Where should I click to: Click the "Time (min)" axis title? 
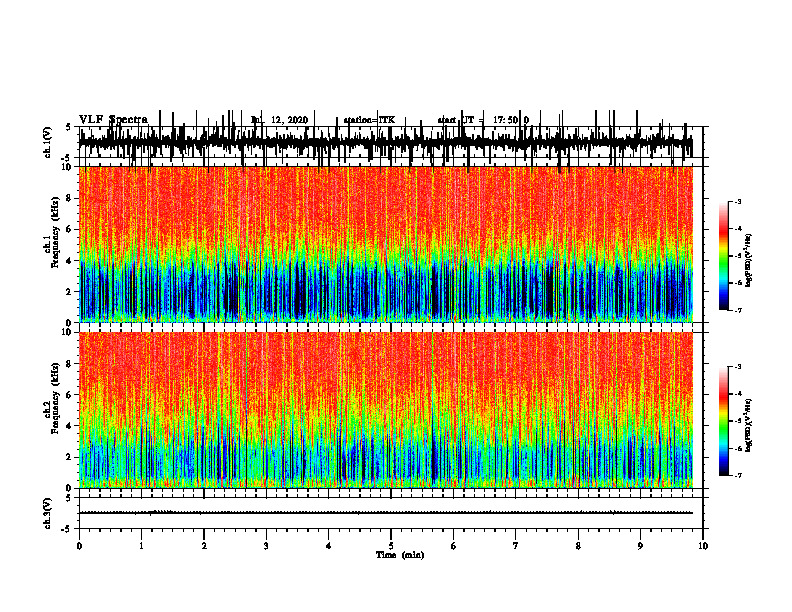(400, 555)
